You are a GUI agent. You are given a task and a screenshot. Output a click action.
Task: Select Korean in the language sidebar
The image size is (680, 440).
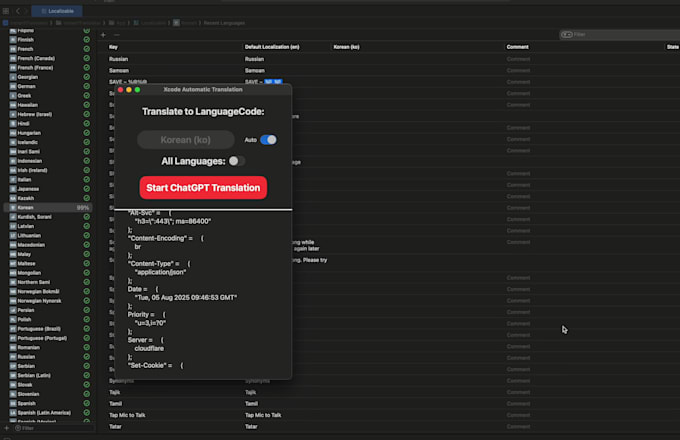coord(48,208)
